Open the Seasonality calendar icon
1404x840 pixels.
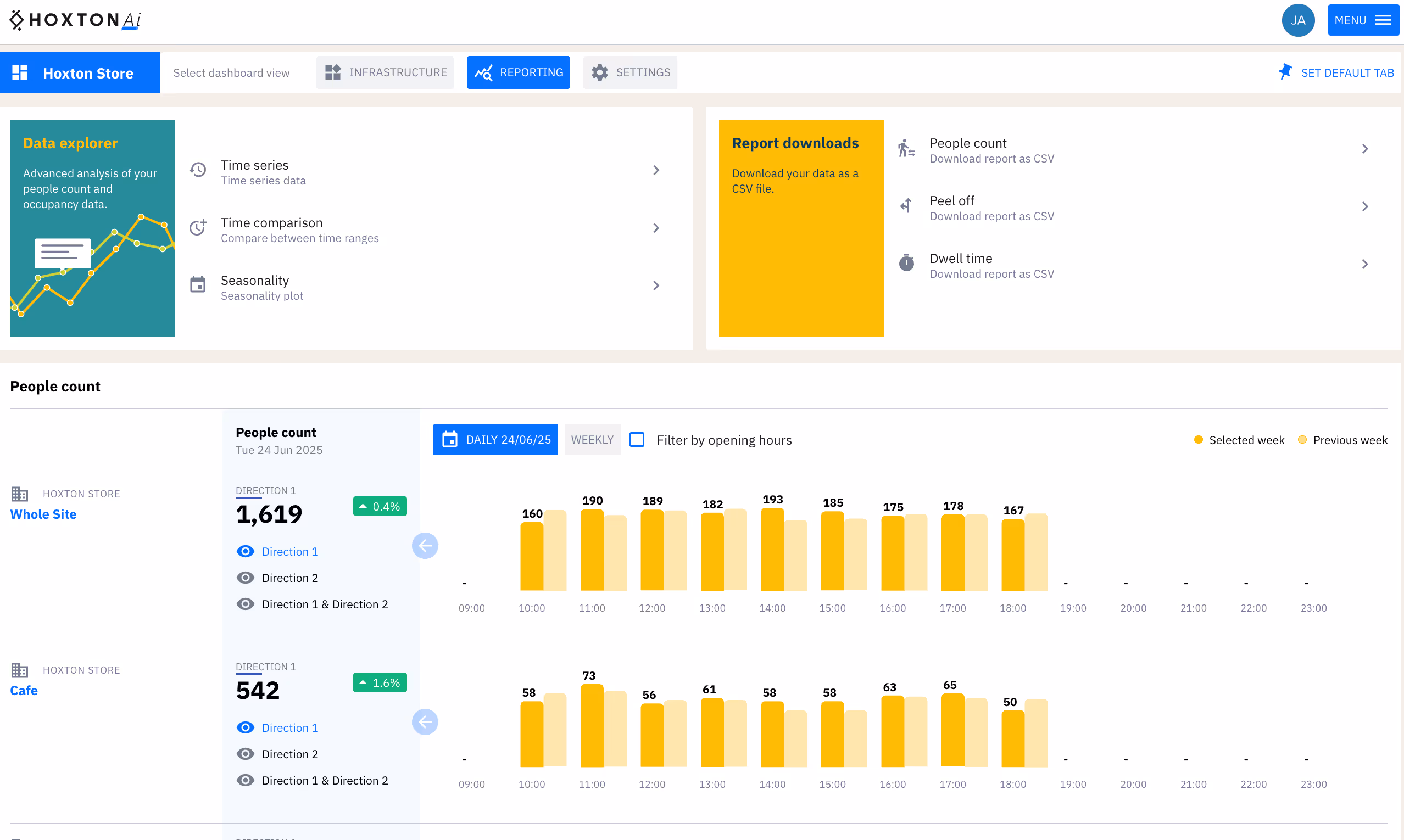[198, 285]
